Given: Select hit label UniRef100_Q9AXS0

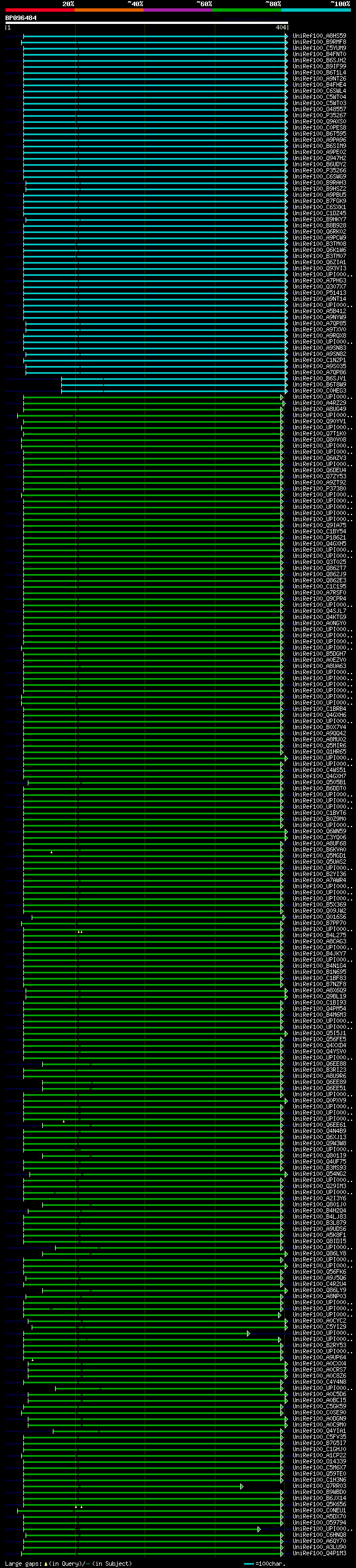Looking at the screenshot, I should coord(319,122).
